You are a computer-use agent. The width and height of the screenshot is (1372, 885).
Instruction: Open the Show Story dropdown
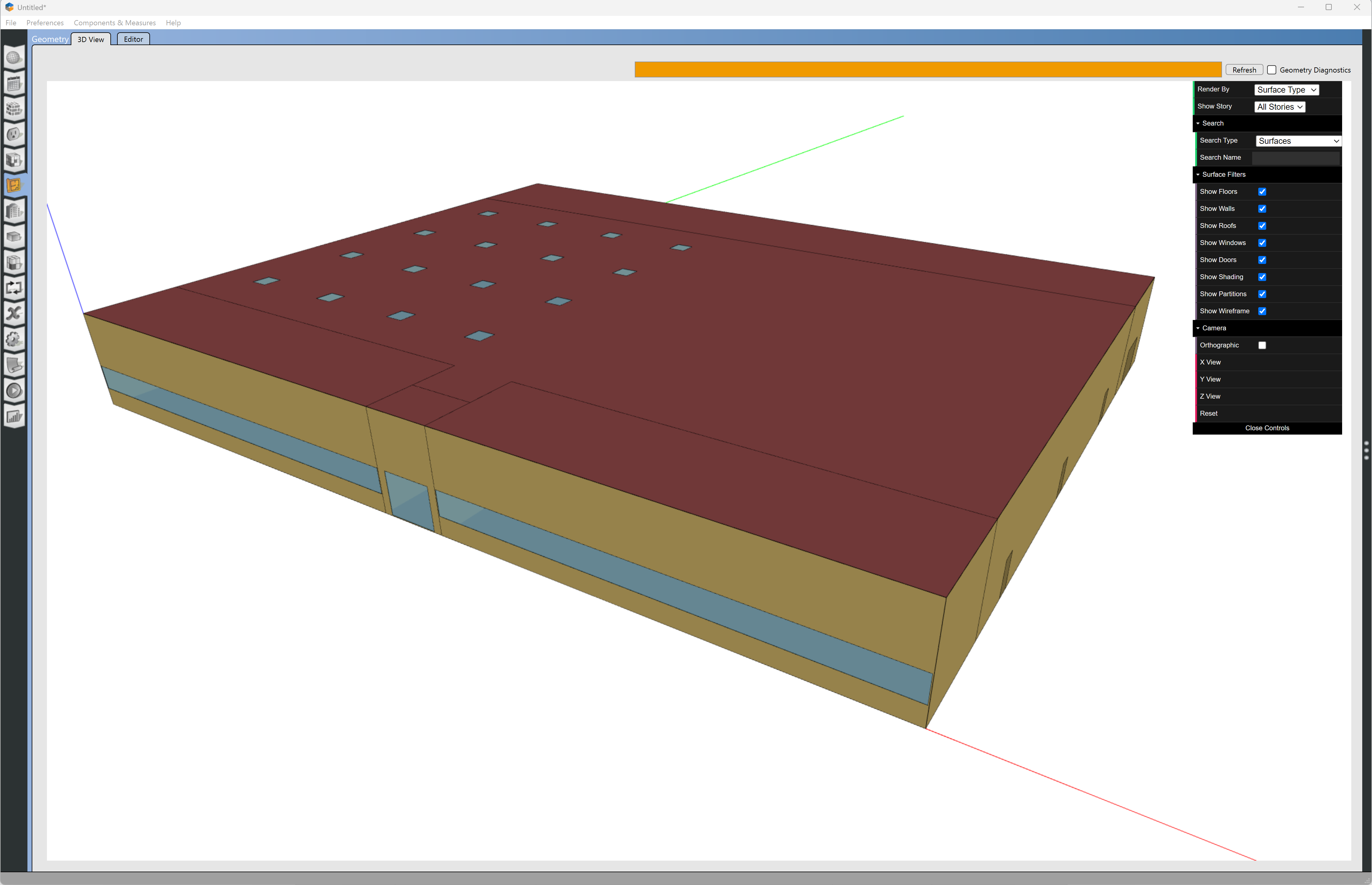1279,107
